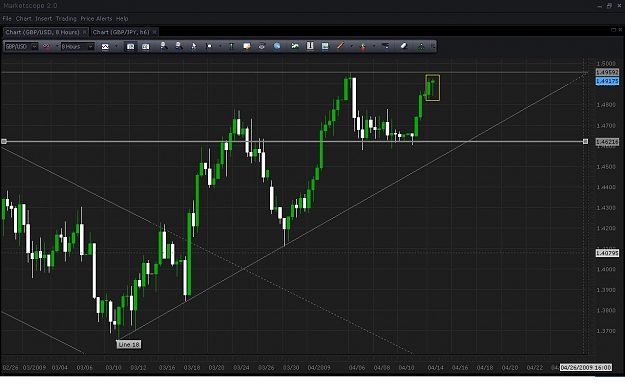
Task: Click the 04/26/2009 16:00 date label
Action: point(586,367)
